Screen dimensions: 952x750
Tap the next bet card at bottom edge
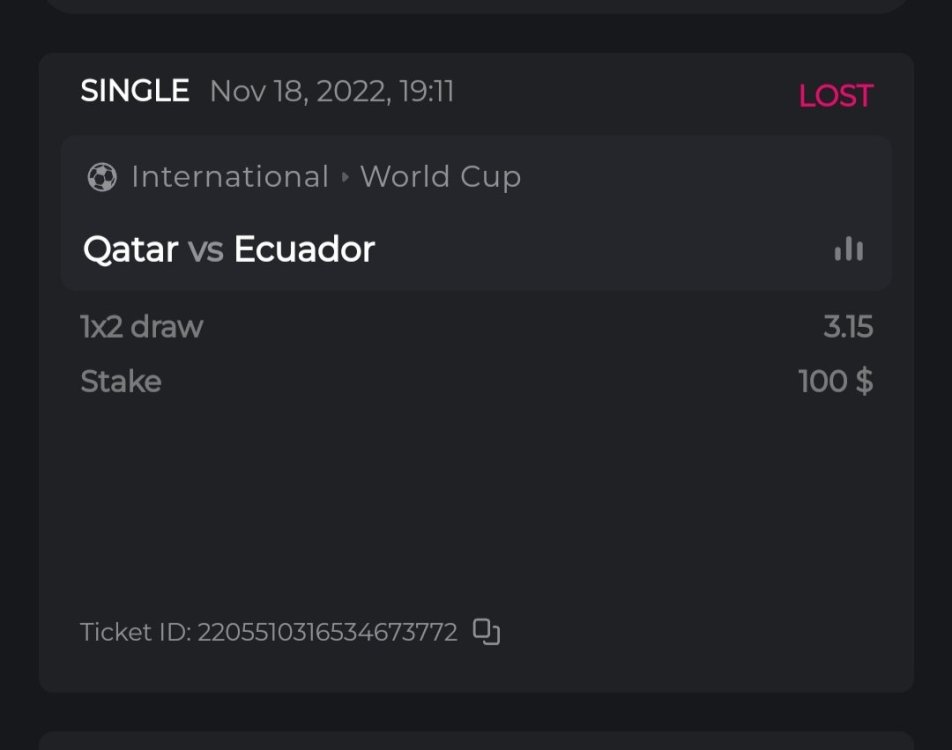click(x=476, y=741)
